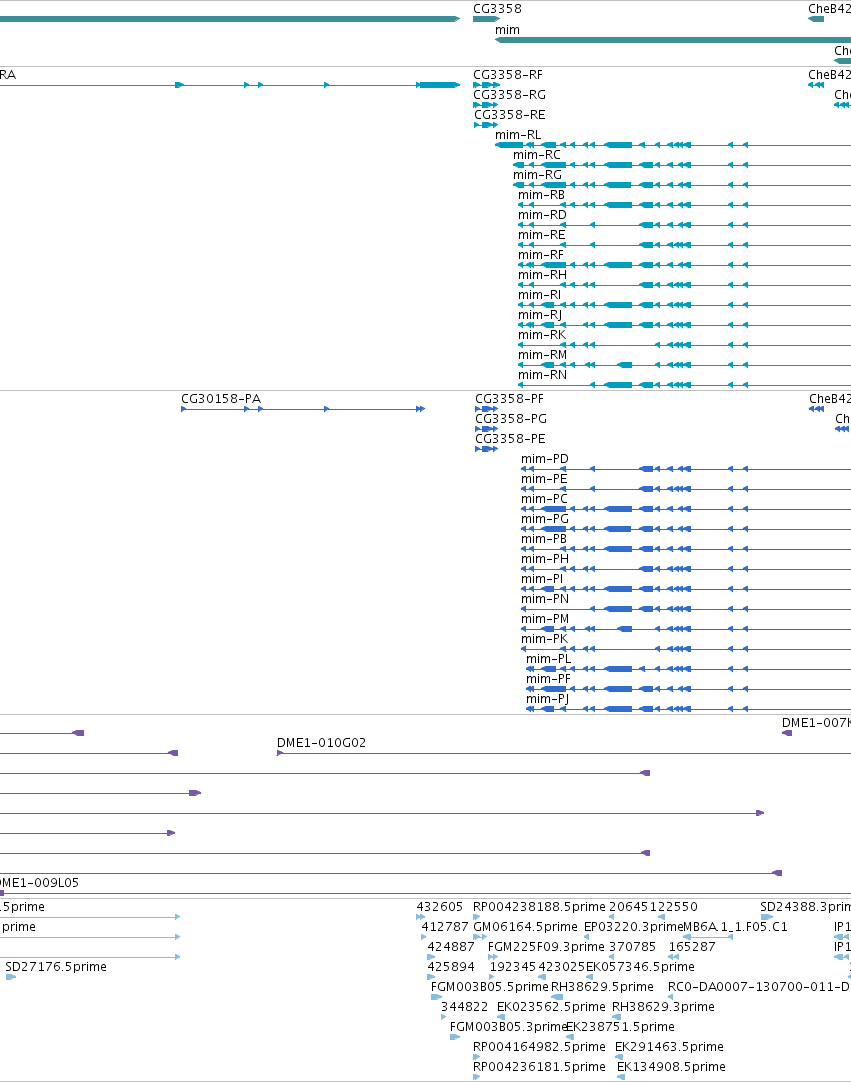Open the CG30158-PA protein feature

point(221,399)
